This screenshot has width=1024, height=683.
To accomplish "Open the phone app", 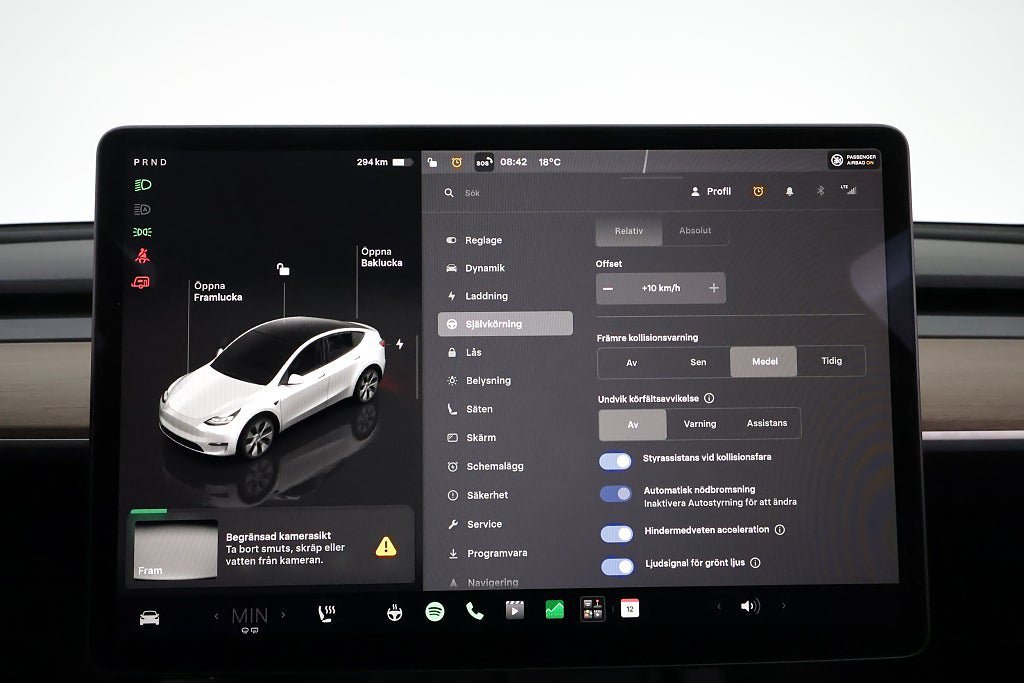I will [475, 612].
